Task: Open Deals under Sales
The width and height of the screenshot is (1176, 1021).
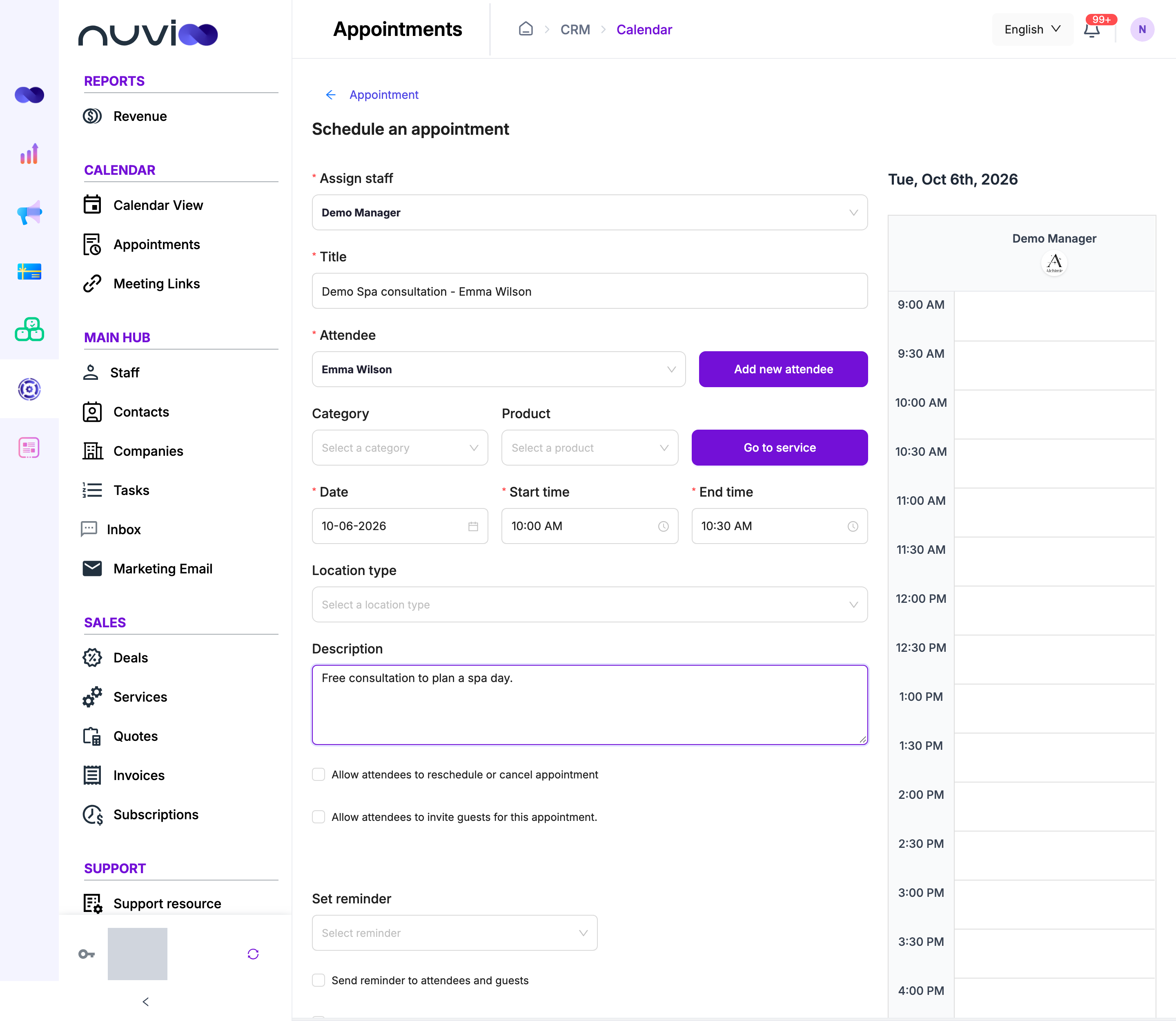Action: pos(131,658)
